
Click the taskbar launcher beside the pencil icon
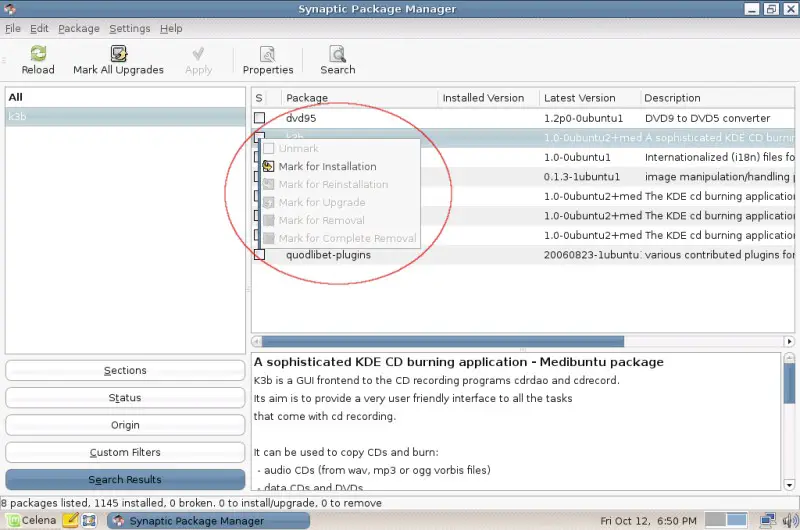tap(89, 520)
